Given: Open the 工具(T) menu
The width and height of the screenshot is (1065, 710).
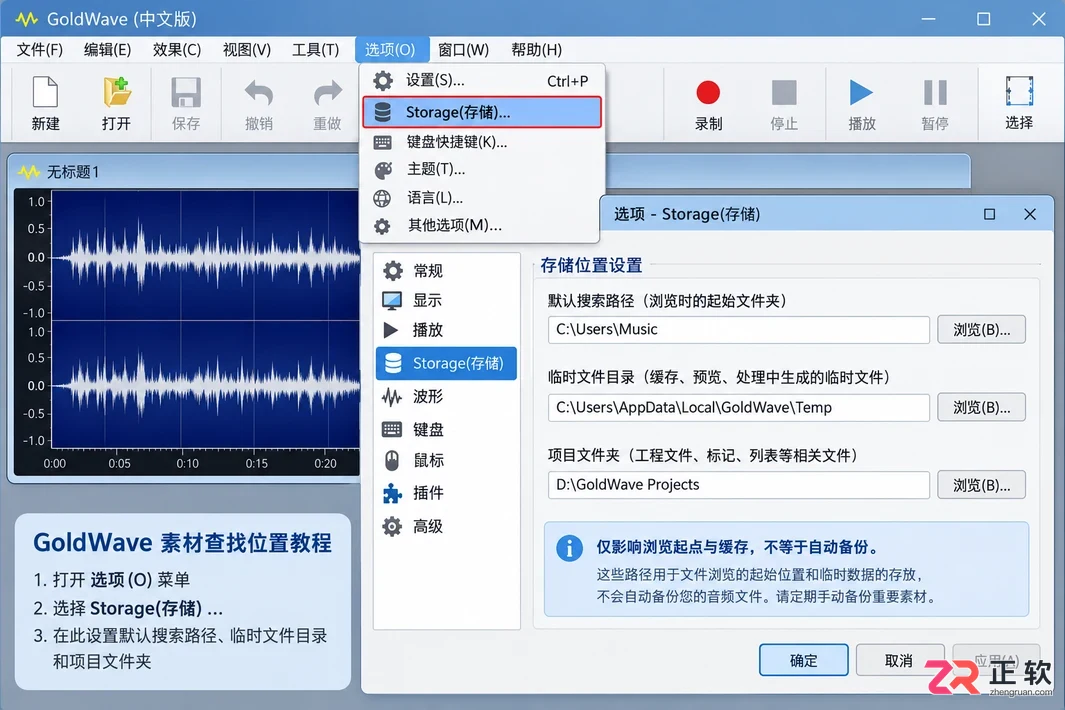Looking at the screenshot, I should pos(315,50).
